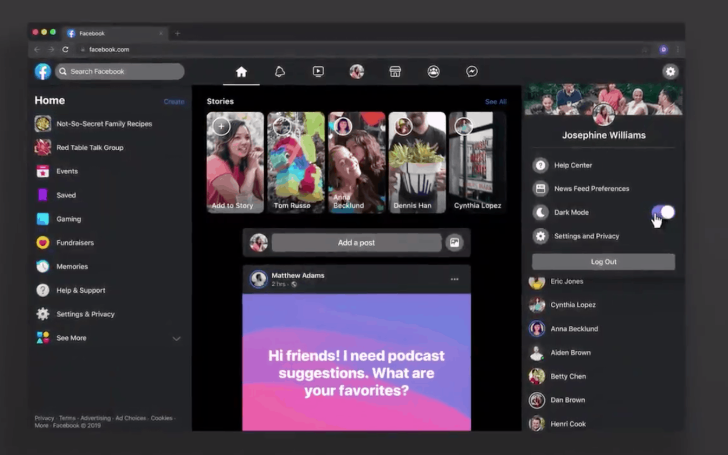Click the Facebook logo icon
Image resolution: width=728 pixels, height=455 pixels.
click(x=43, y=72)
